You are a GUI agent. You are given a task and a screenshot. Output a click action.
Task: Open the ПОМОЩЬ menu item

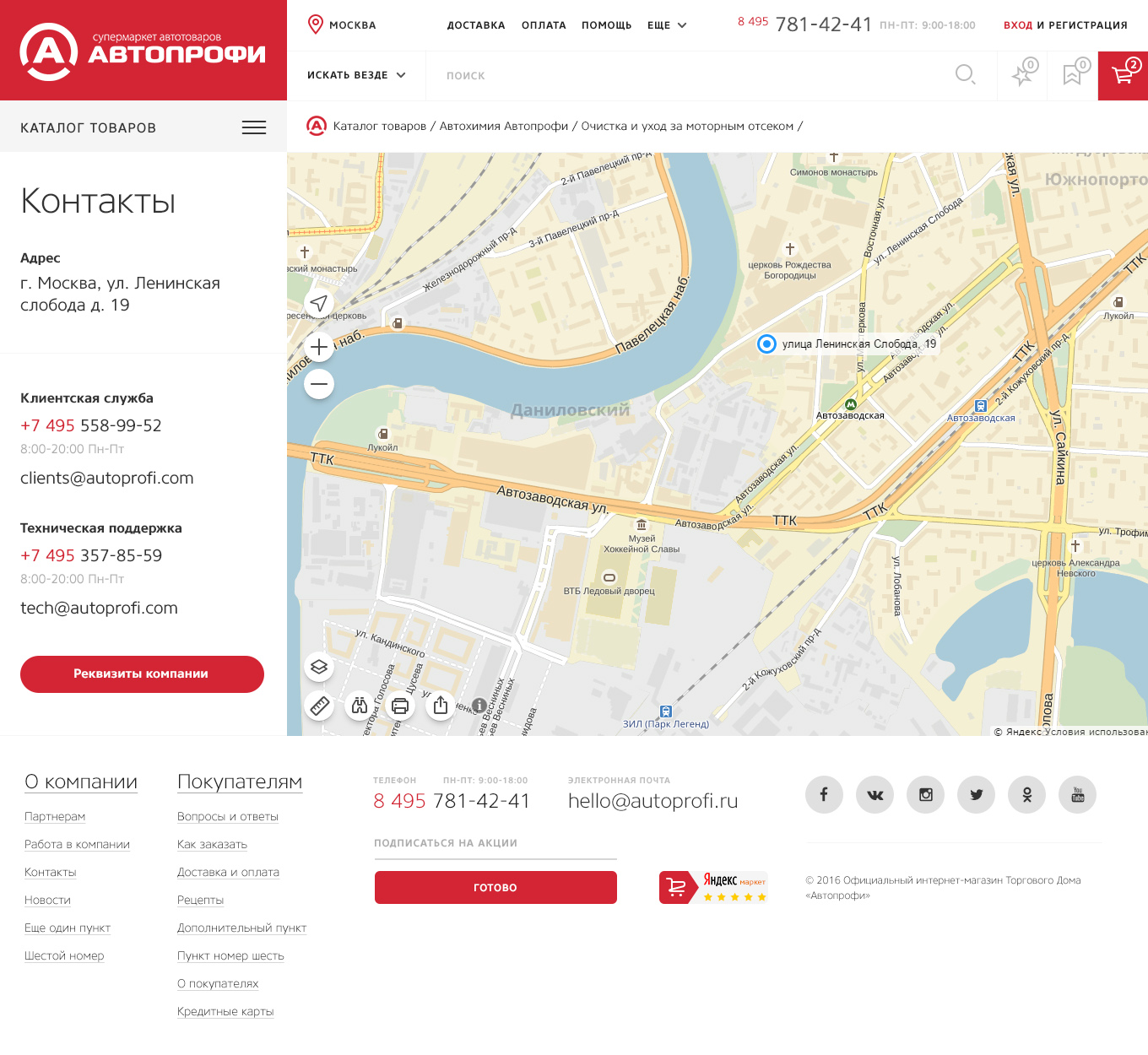(607, 25)
